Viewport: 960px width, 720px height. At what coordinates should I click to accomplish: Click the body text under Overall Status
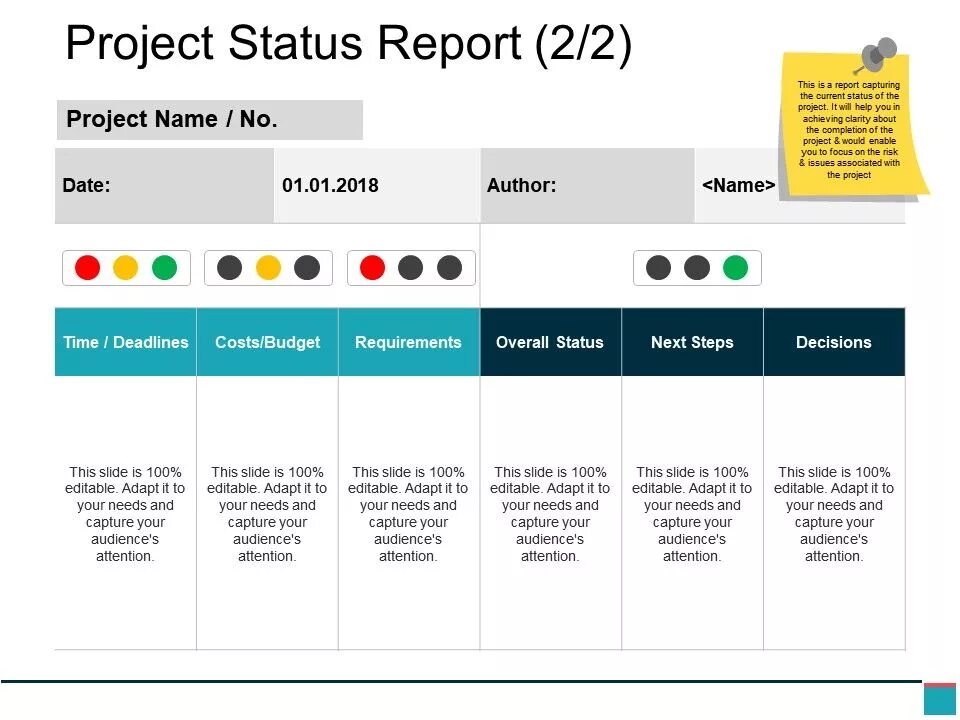pyautogui.click(x=550, y=514)
